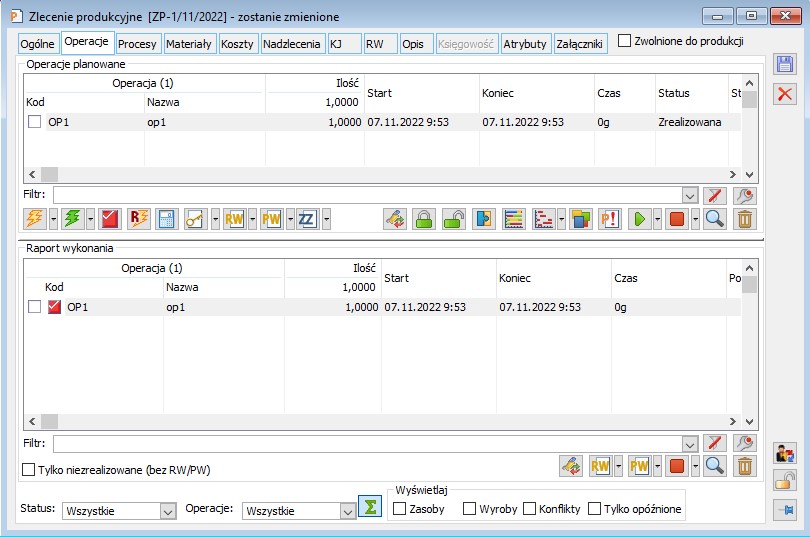Viewport: 810px width, 537px height.
Task: Click the calculator icon in upper toolbar
Action: click(x=167, y=219)
